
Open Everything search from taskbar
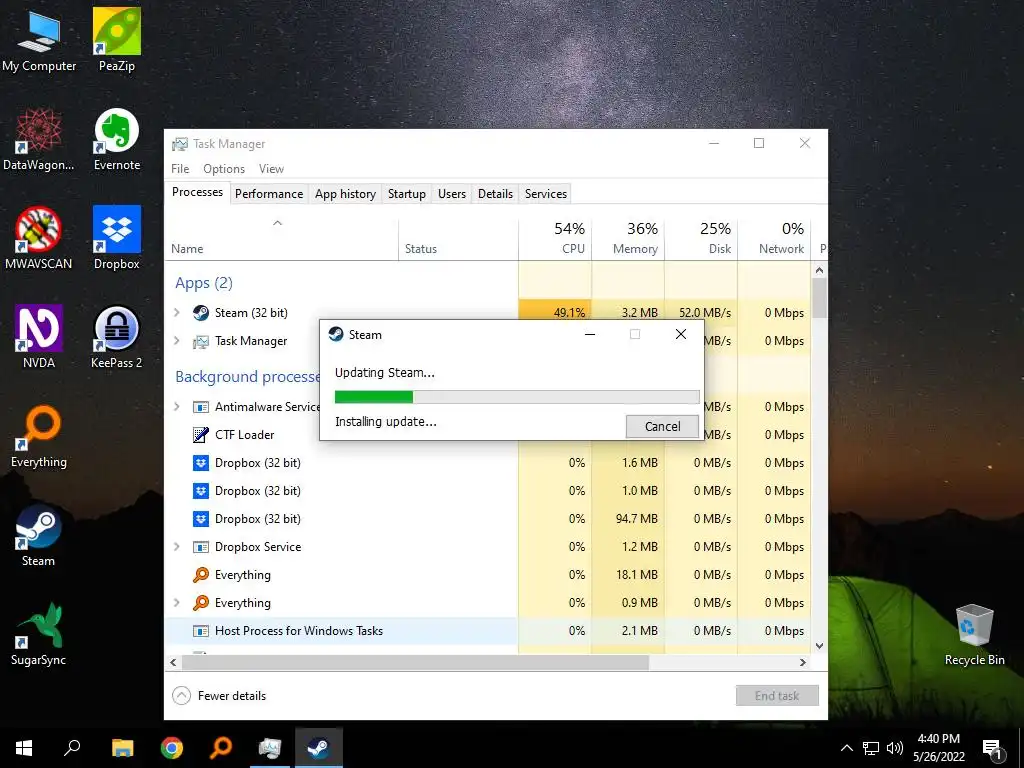[221, 747]
